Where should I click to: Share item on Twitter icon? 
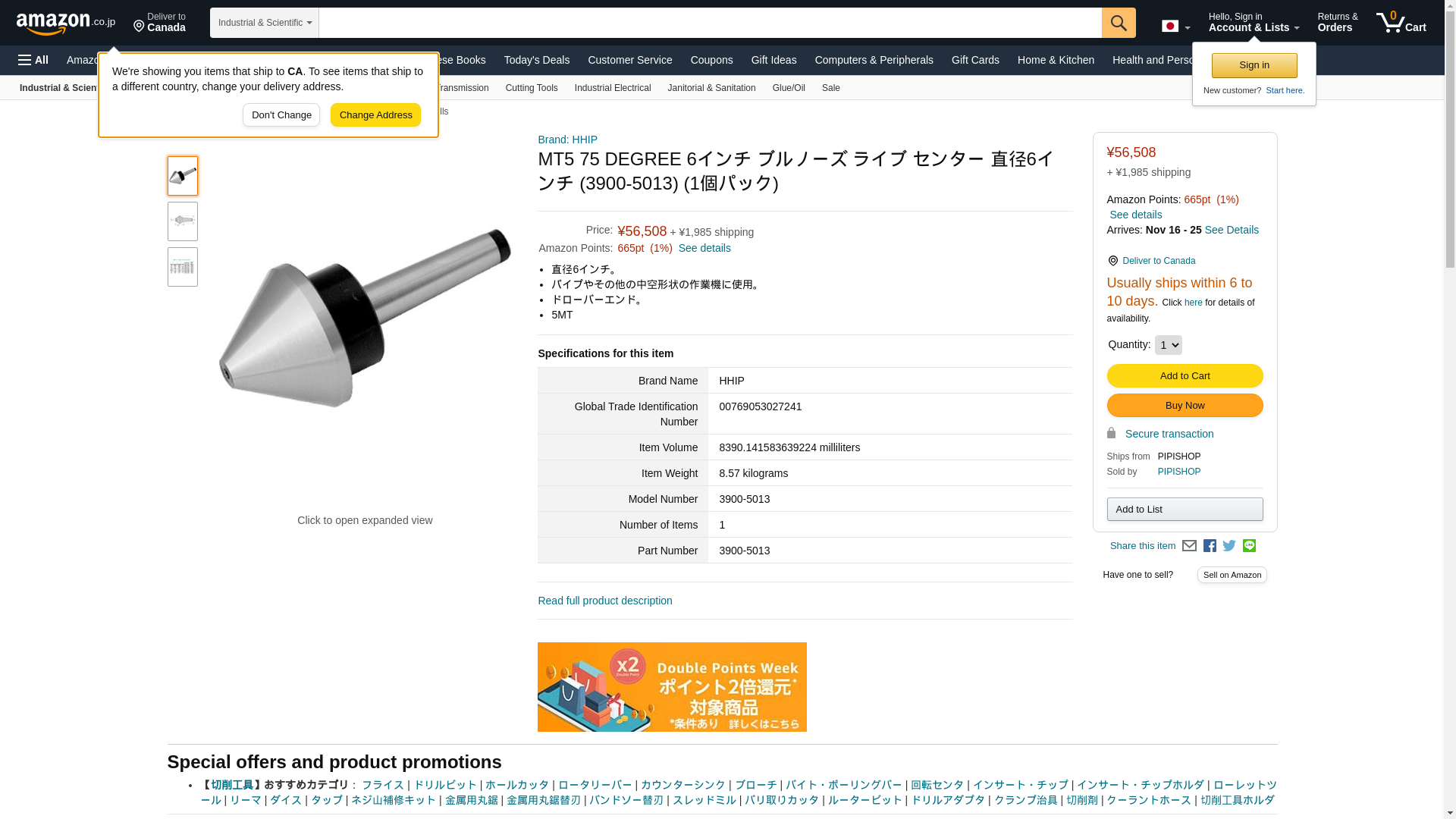(1229, 546)
